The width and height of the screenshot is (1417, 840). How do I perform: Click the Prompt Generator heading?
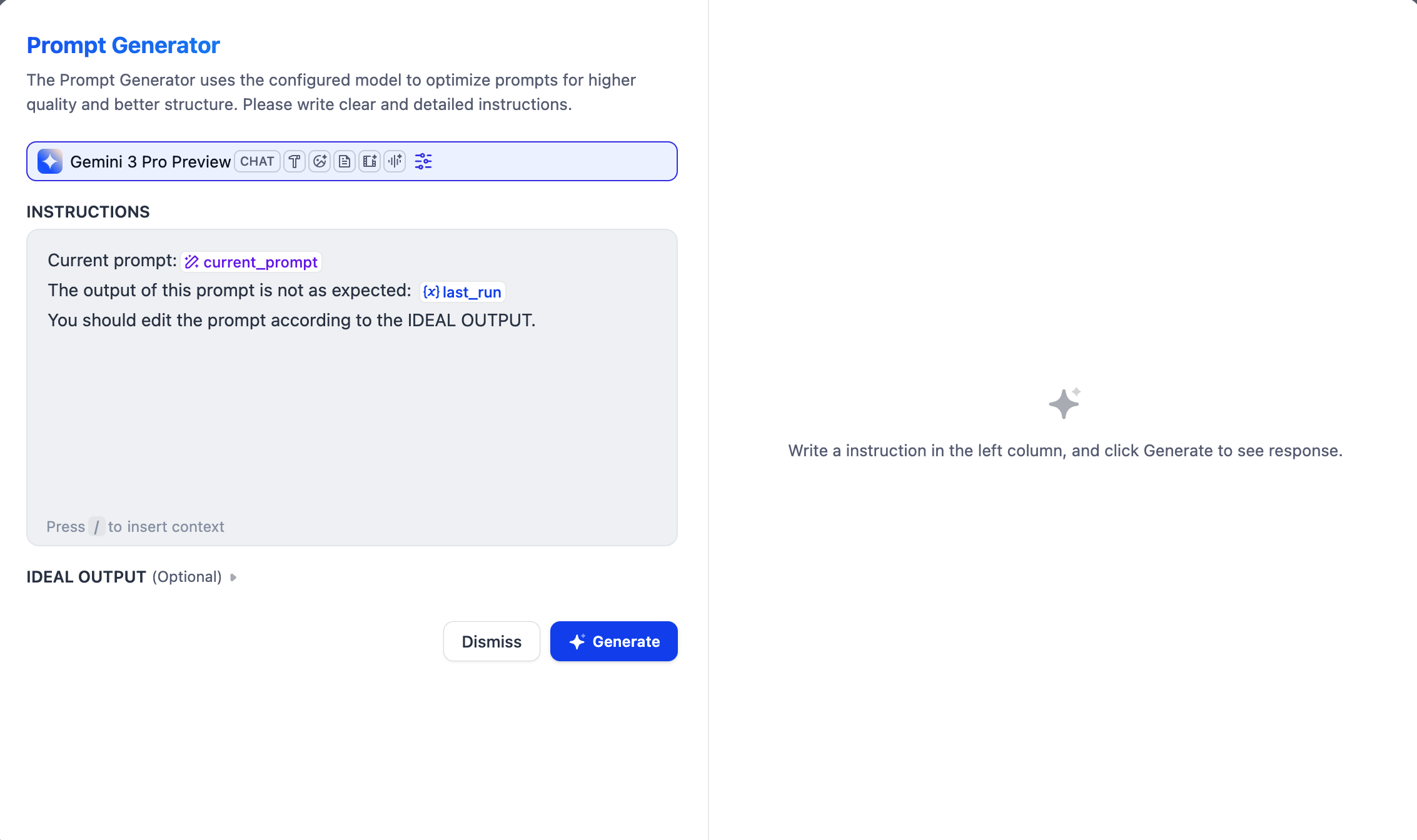pyautogui.click(x=123, y=45)
